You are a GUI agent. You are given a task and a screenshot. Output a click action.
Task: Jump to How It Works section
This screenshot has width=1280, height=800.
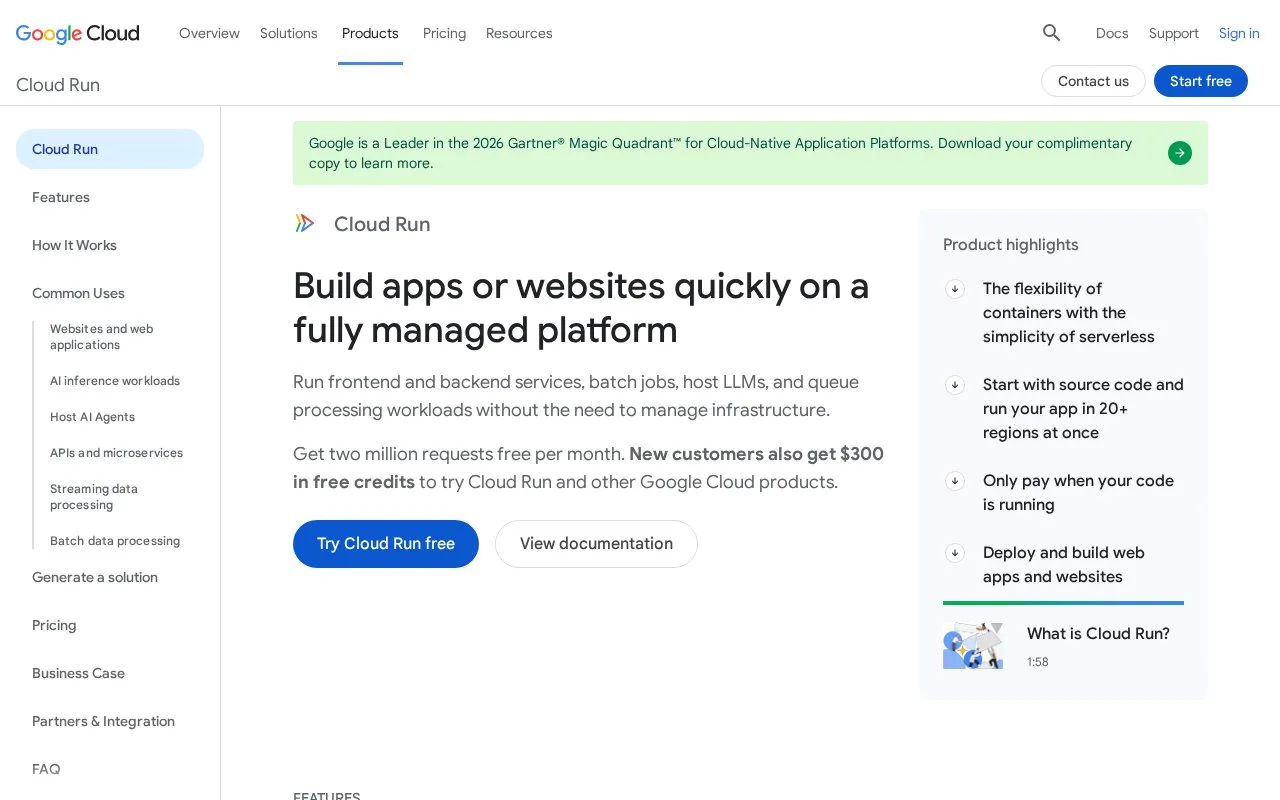point(74,245)
